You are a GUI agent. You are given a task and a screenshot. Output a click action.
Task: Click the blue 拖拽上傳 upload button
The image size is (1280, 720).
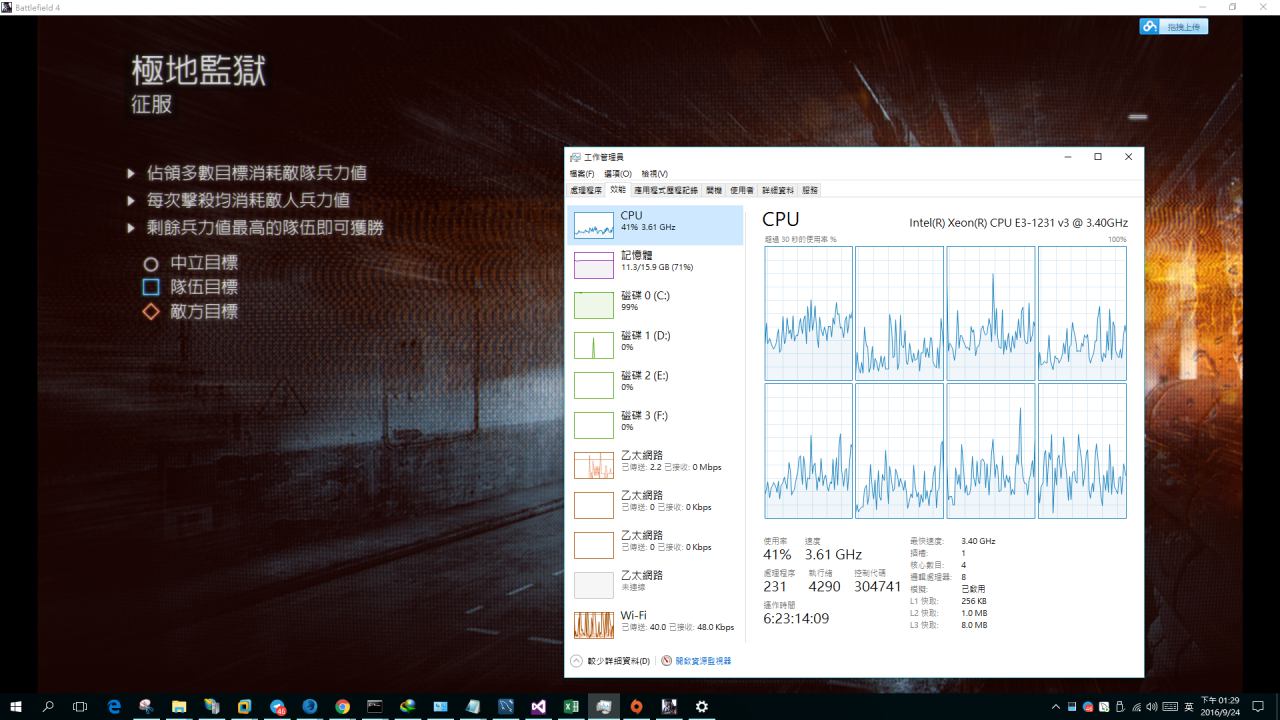1174,27
